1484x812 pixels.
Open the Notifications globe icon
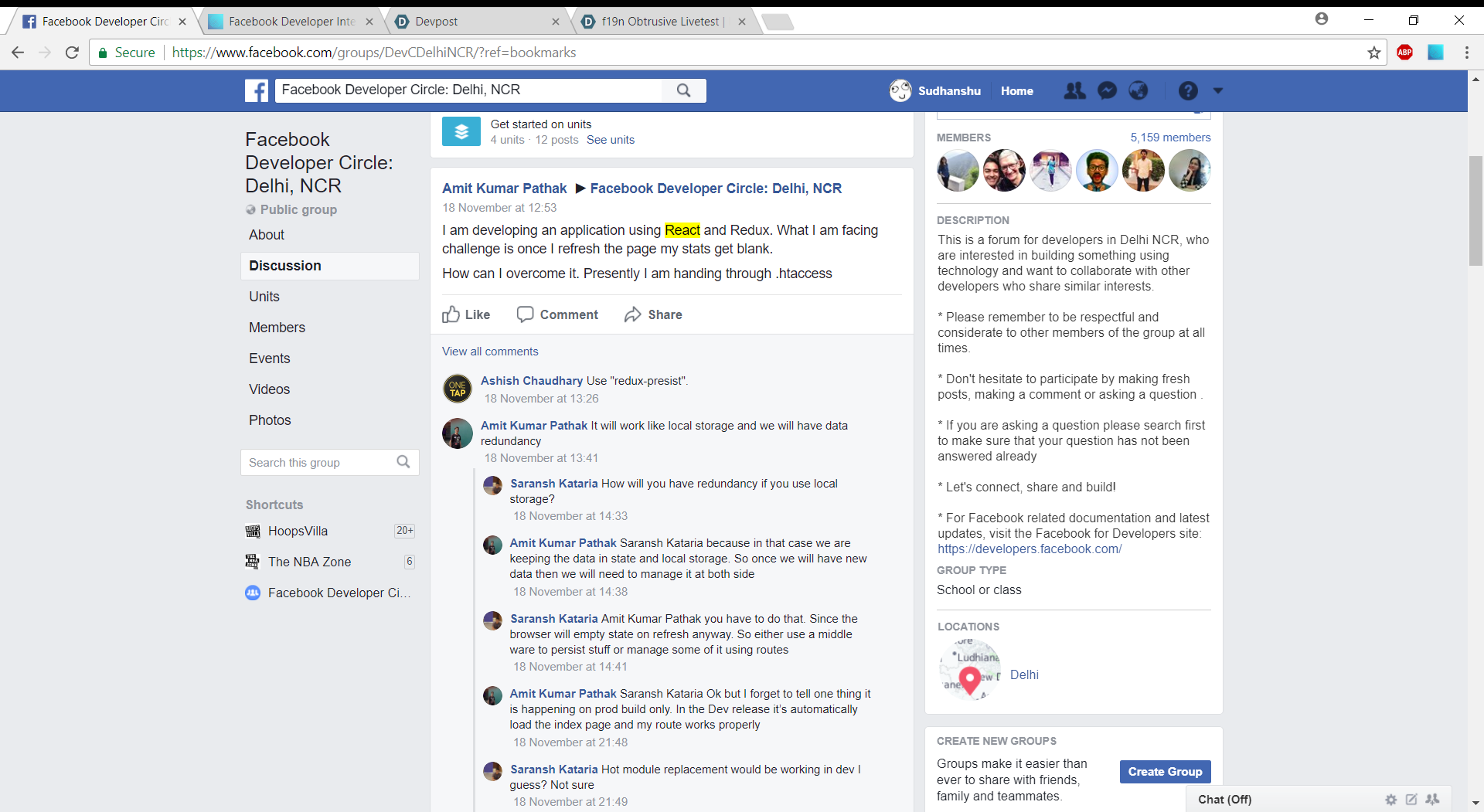point(1139,90)
